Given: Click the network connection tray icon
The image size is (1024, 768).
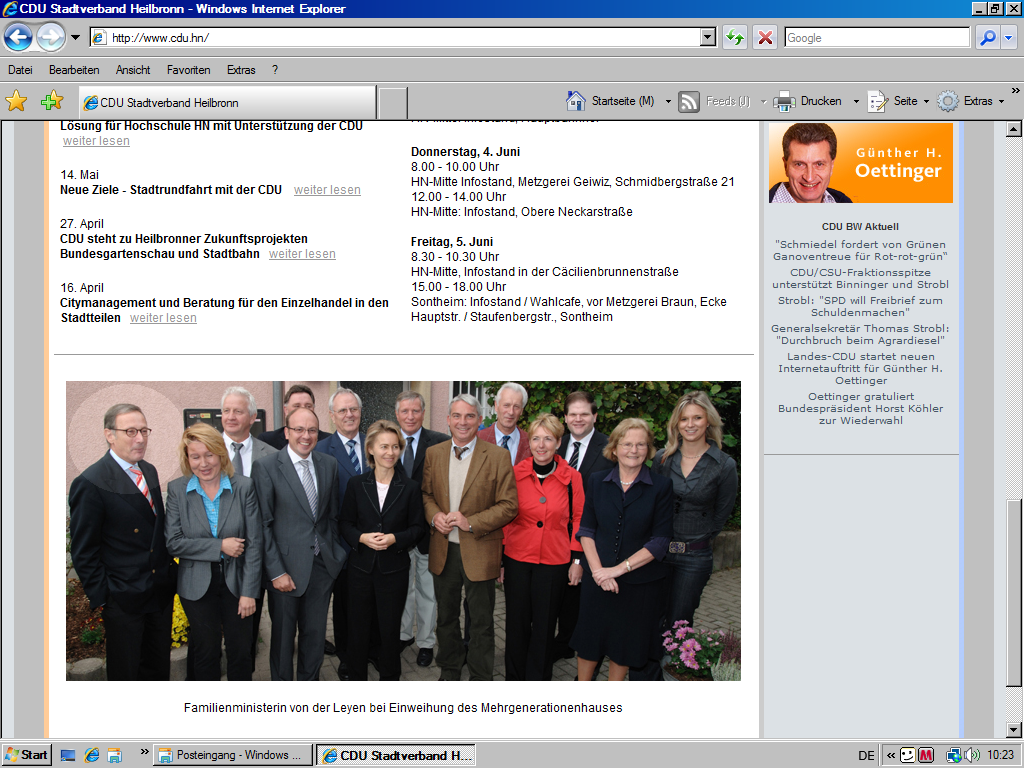Looking at the screenshot, I should click(x=954, y=756).
